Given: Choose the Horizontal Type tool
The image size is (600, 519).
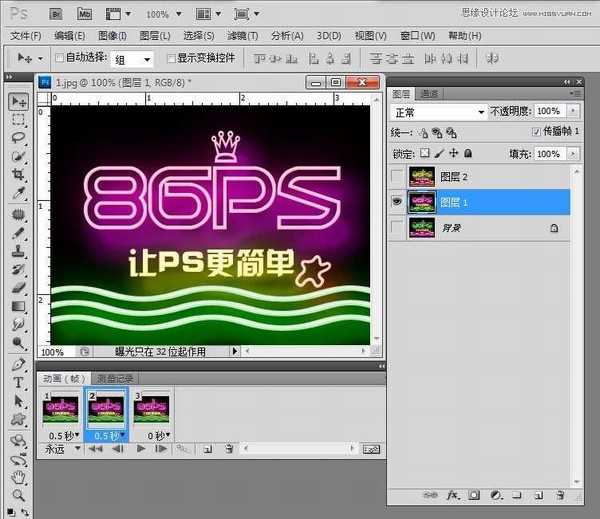Looking at the screenshot, I should coord(18,383).
